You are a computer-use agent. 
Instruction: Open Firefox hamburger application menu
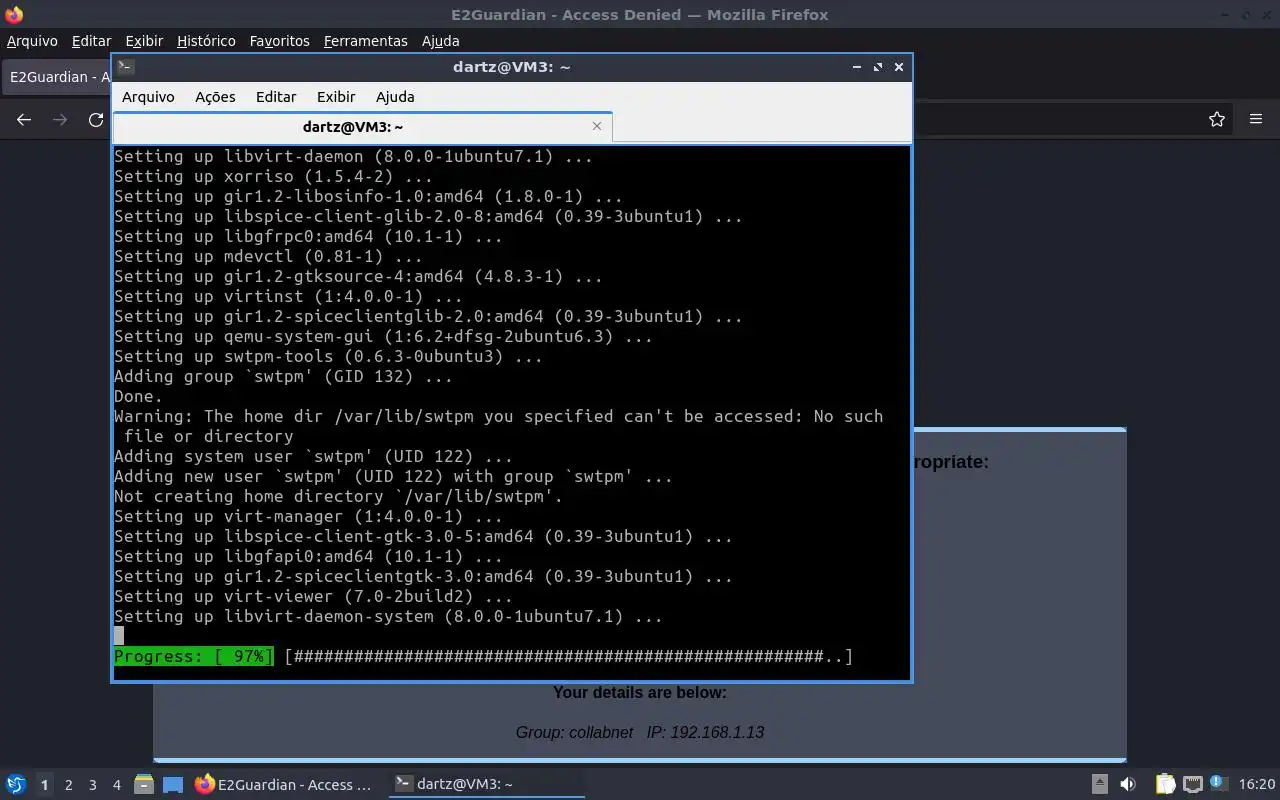pyautogui.click(x=1256, y=119)
